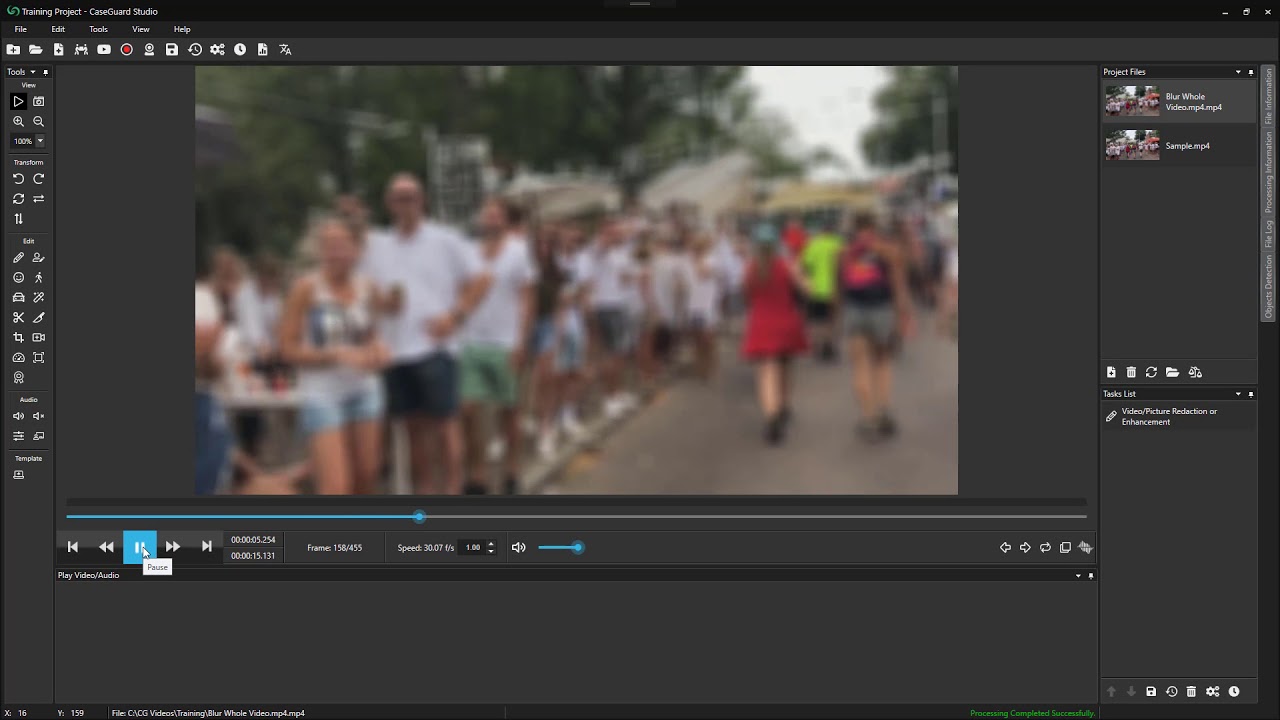Save tasks using Tasks List floppy icon

[x=1151, y=692]
